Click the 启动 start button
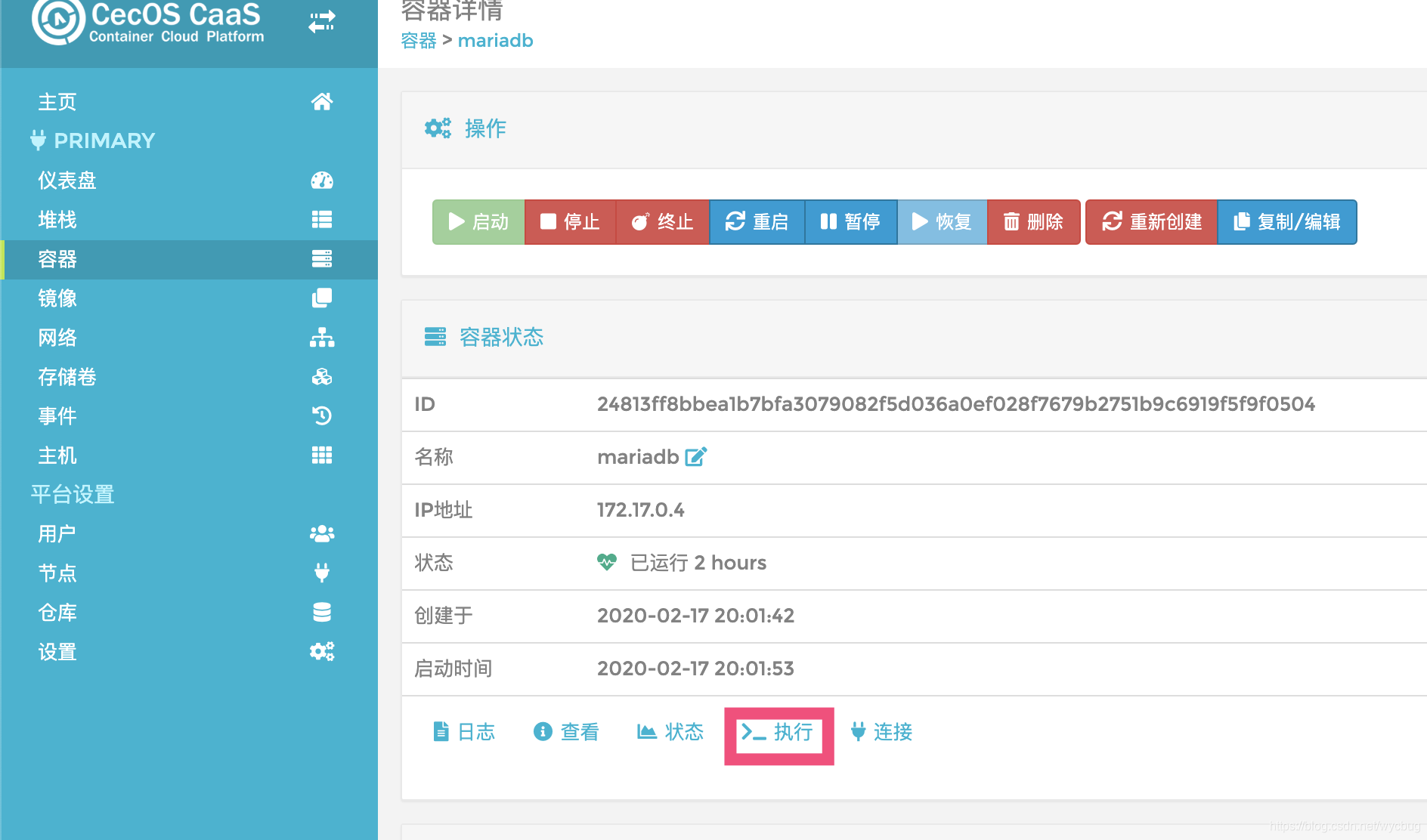The height and width of the screenshot is (840, 1427). tap(478, 221)
